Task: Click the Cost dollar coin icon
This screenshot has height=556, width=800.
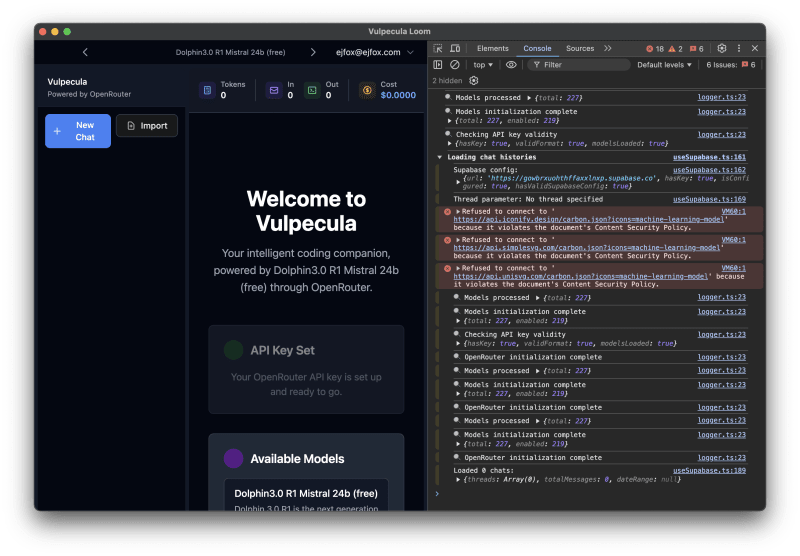Action: click(x=367, y=90)
